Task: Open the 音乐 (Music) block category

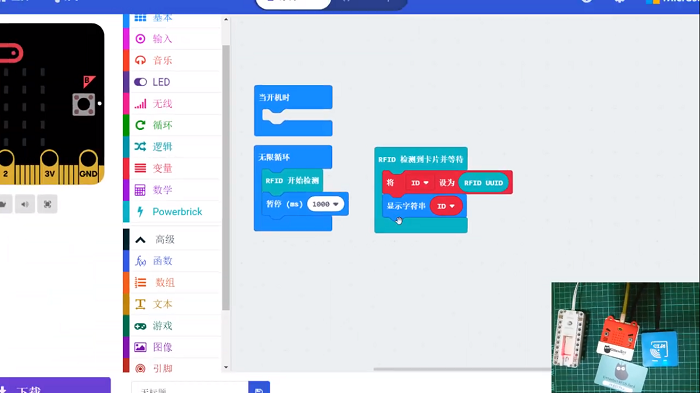Action: click(x=172, y=60)
